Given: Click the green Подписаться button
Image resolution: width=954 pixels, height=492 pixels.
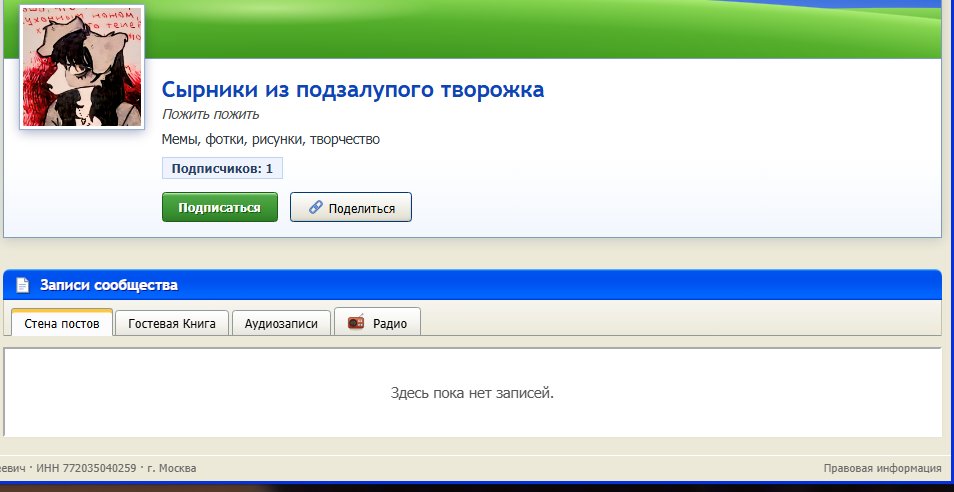Looking at the screenshot, I should coord(220,207).
